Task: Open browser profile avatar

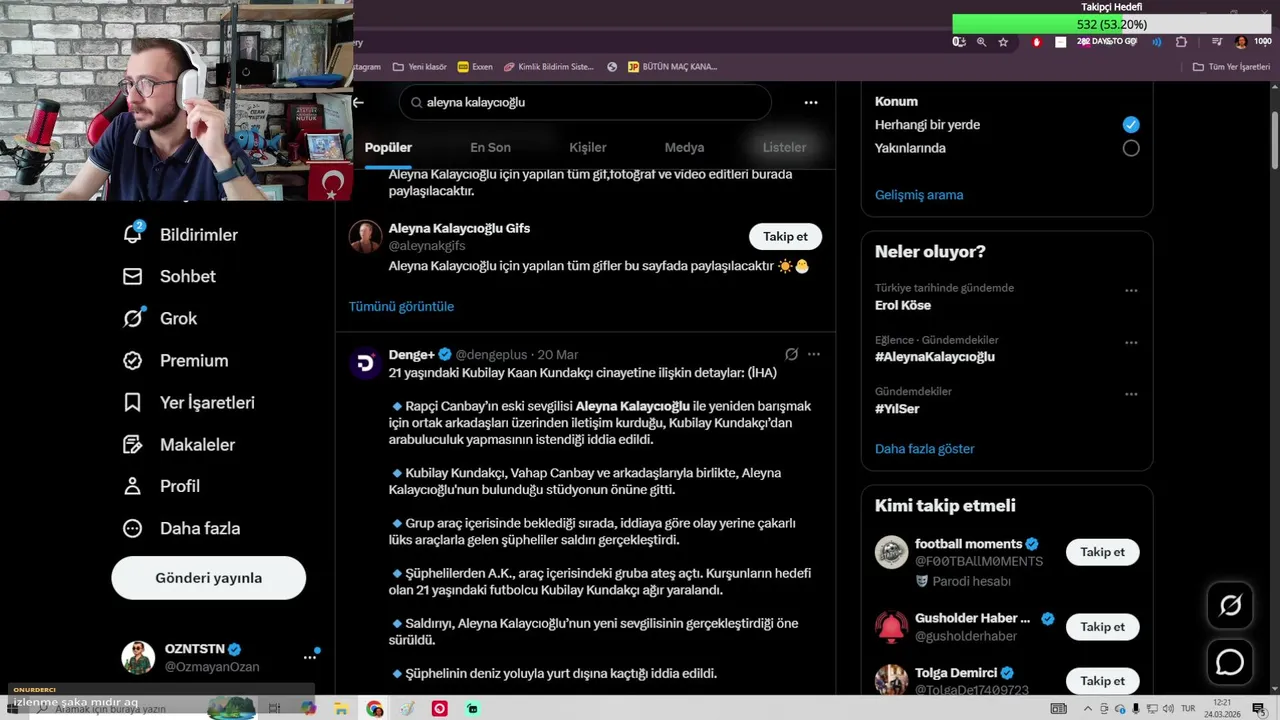Action: pyautogui.click(x=1241, y=42)
